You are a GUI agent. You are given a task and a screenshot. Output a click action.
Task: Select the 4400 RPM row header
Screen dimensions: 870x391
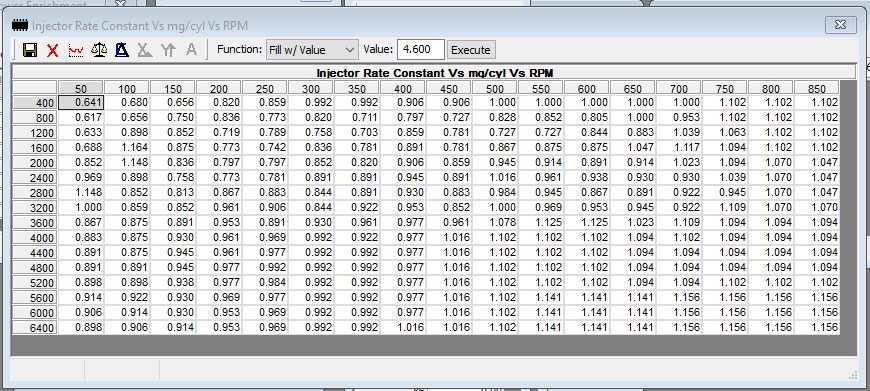pyautogui.click(x=35, y=252)
